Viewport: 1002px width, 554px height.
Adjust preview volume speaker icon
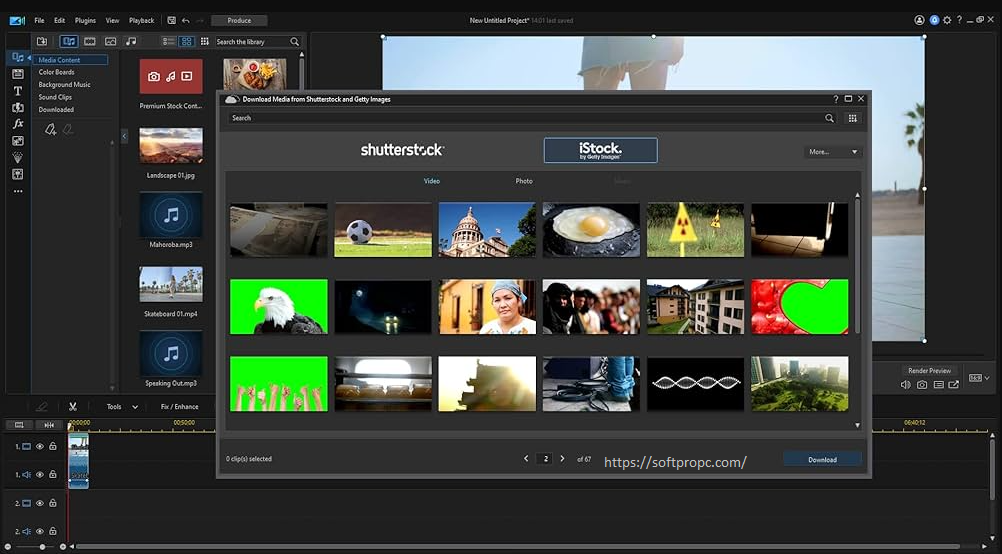pos(906,385)
